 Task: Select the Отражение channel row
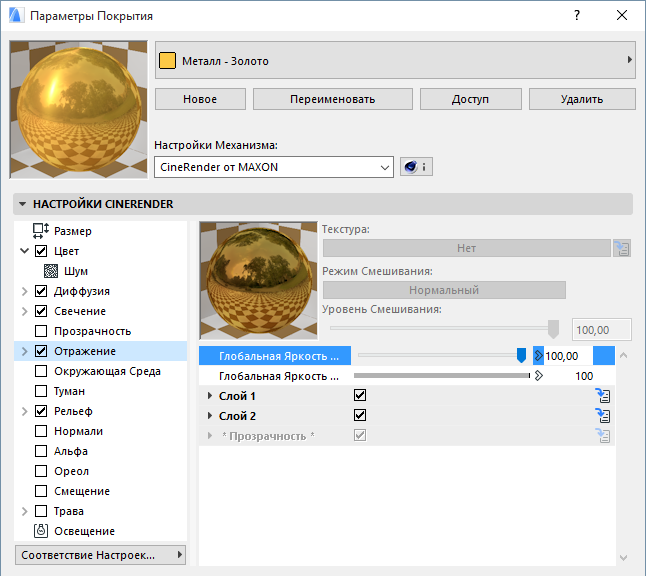tap(101, 351)
